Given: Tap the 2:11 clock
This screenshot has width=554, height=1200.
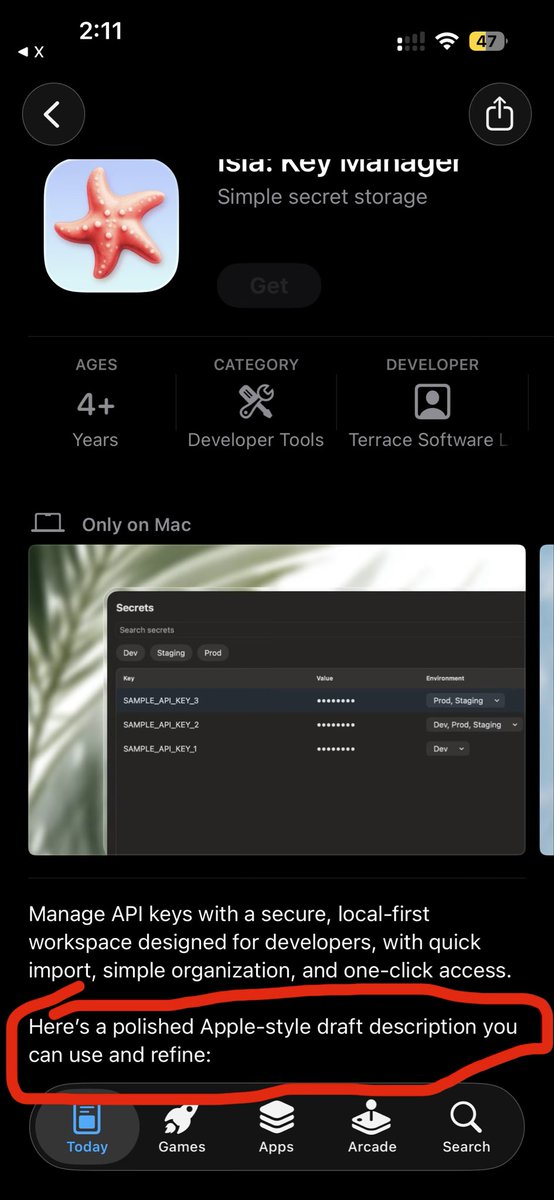Looking at the screenshot, I should coord(100,31).
